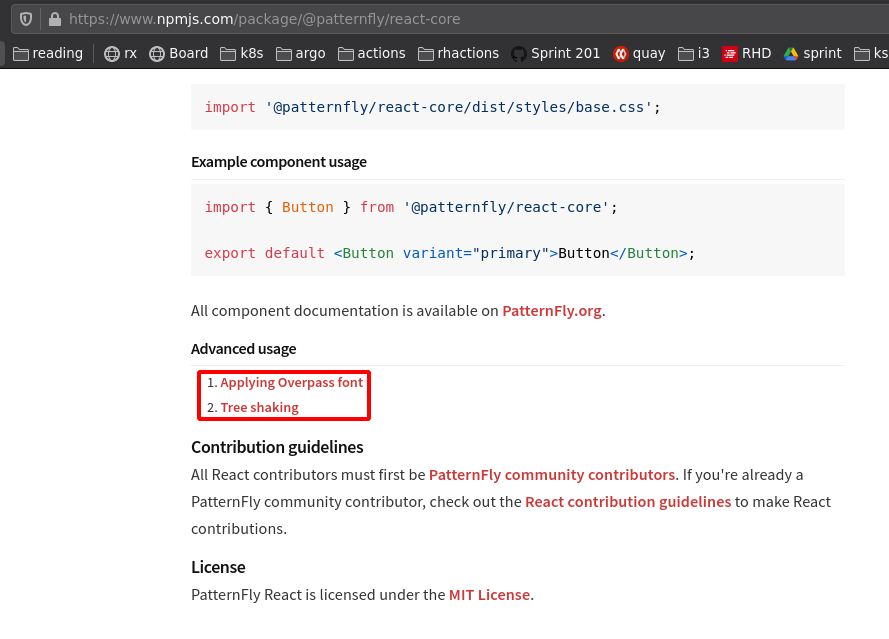Click the Example component usage heading

[x=279, y=162]
